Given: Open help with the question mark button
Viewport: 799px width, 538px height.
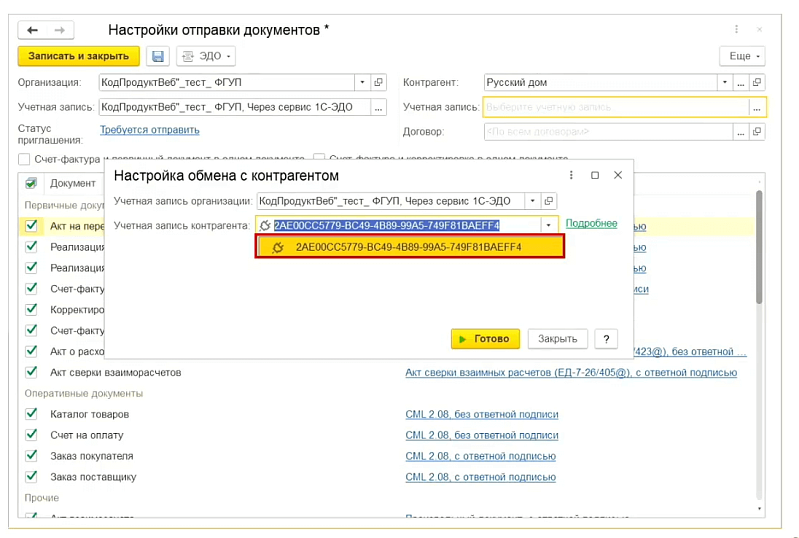Looking at the screenshot, I should [606, 339].
